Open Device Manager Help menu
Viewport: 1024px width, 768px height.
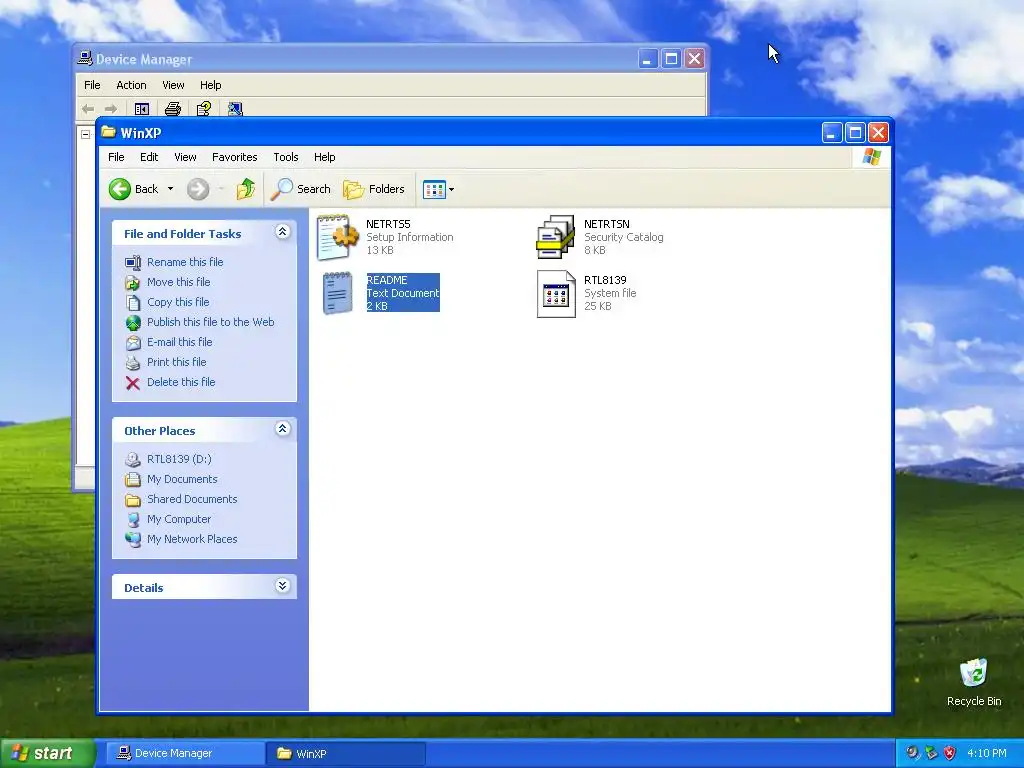[x=210, y=85]
